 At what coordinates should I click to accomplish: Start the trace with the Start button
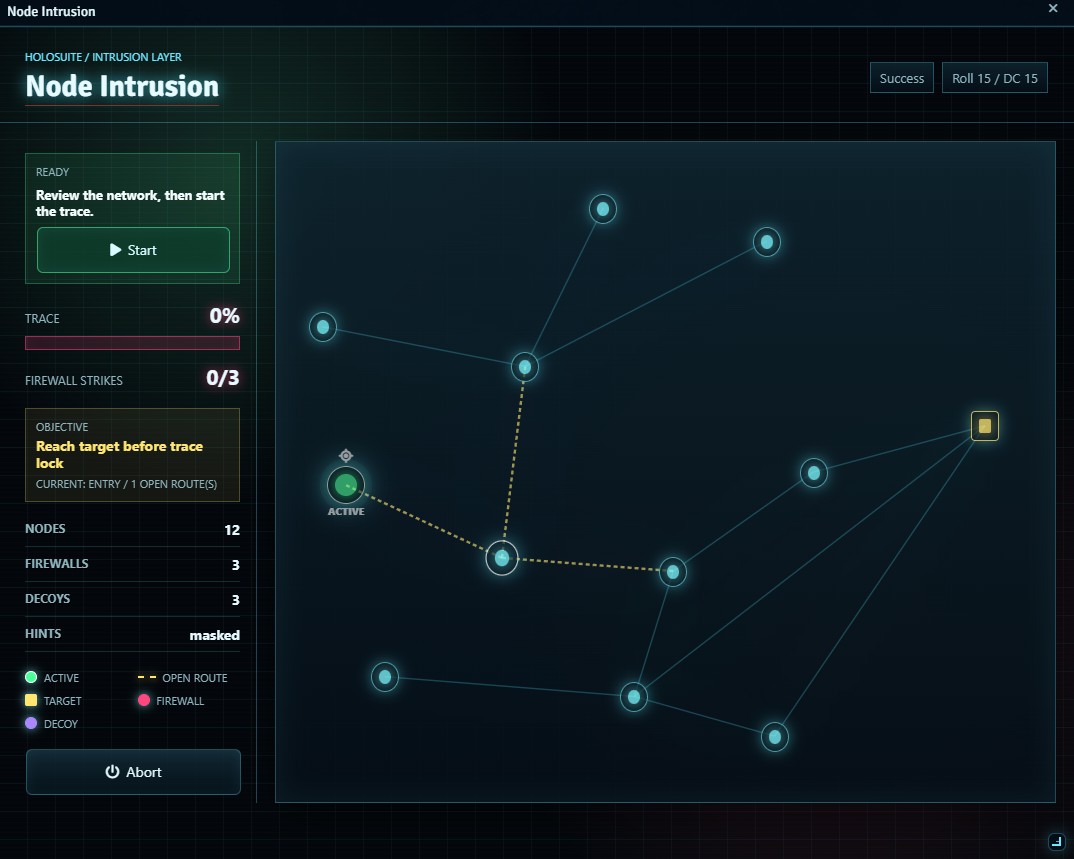[133, 250]
